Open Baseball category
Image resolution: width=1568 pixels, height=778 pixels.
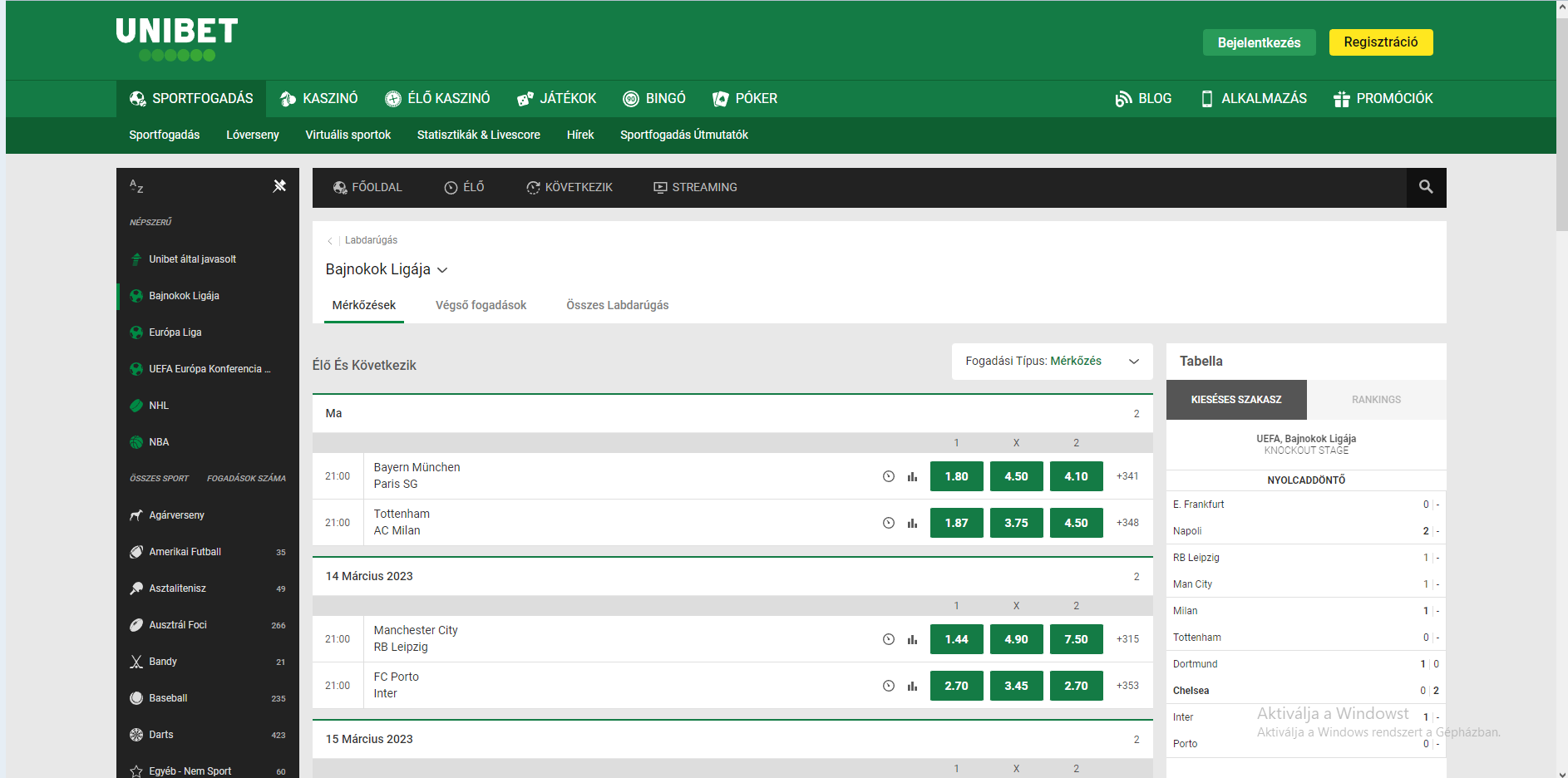tap(208, 698)
